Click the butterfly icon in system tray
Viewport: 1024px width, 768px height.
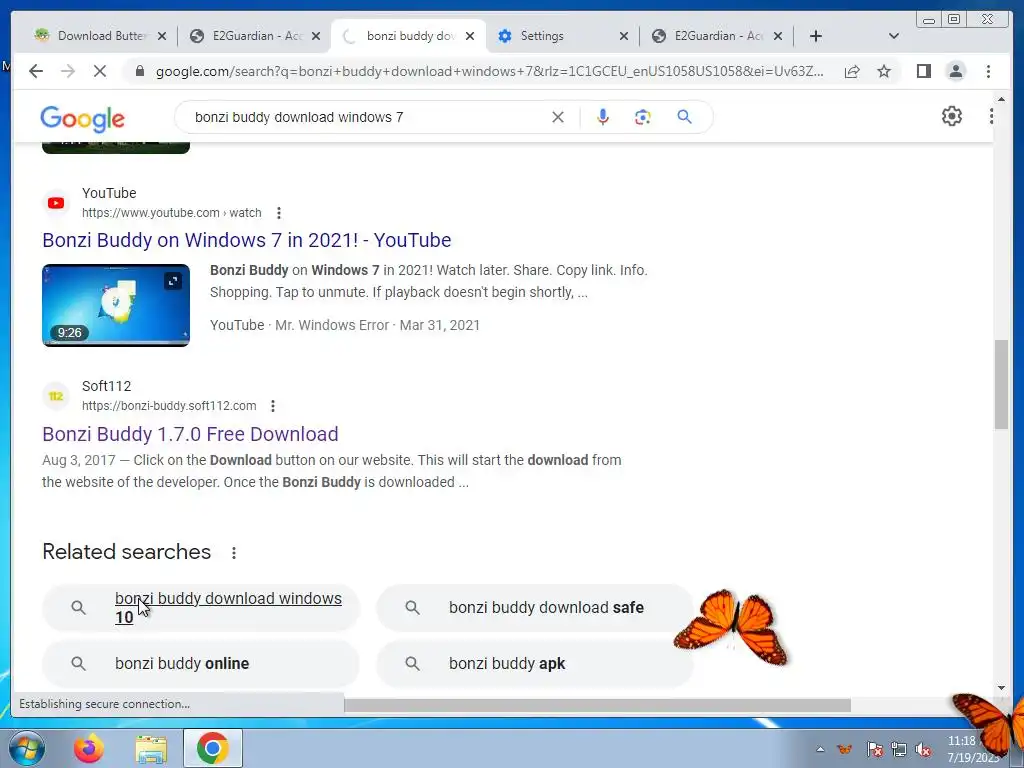pos(844,749)
